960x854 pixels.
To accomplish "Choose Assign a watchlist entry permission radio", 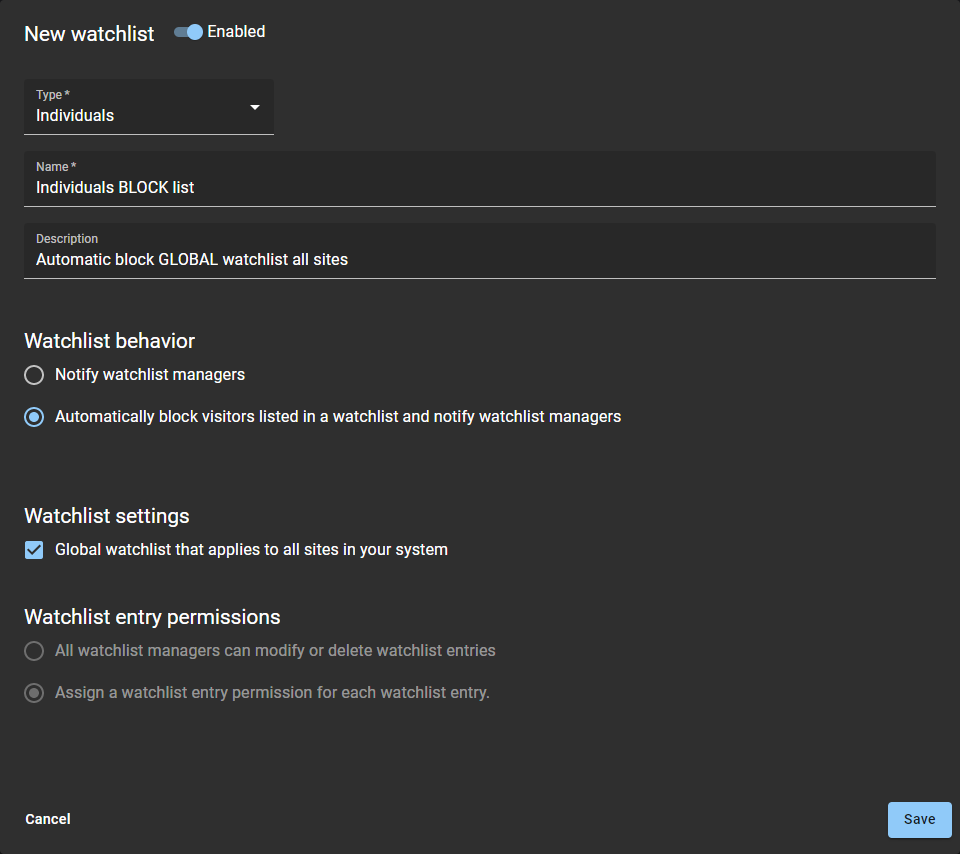I will 35,693.
